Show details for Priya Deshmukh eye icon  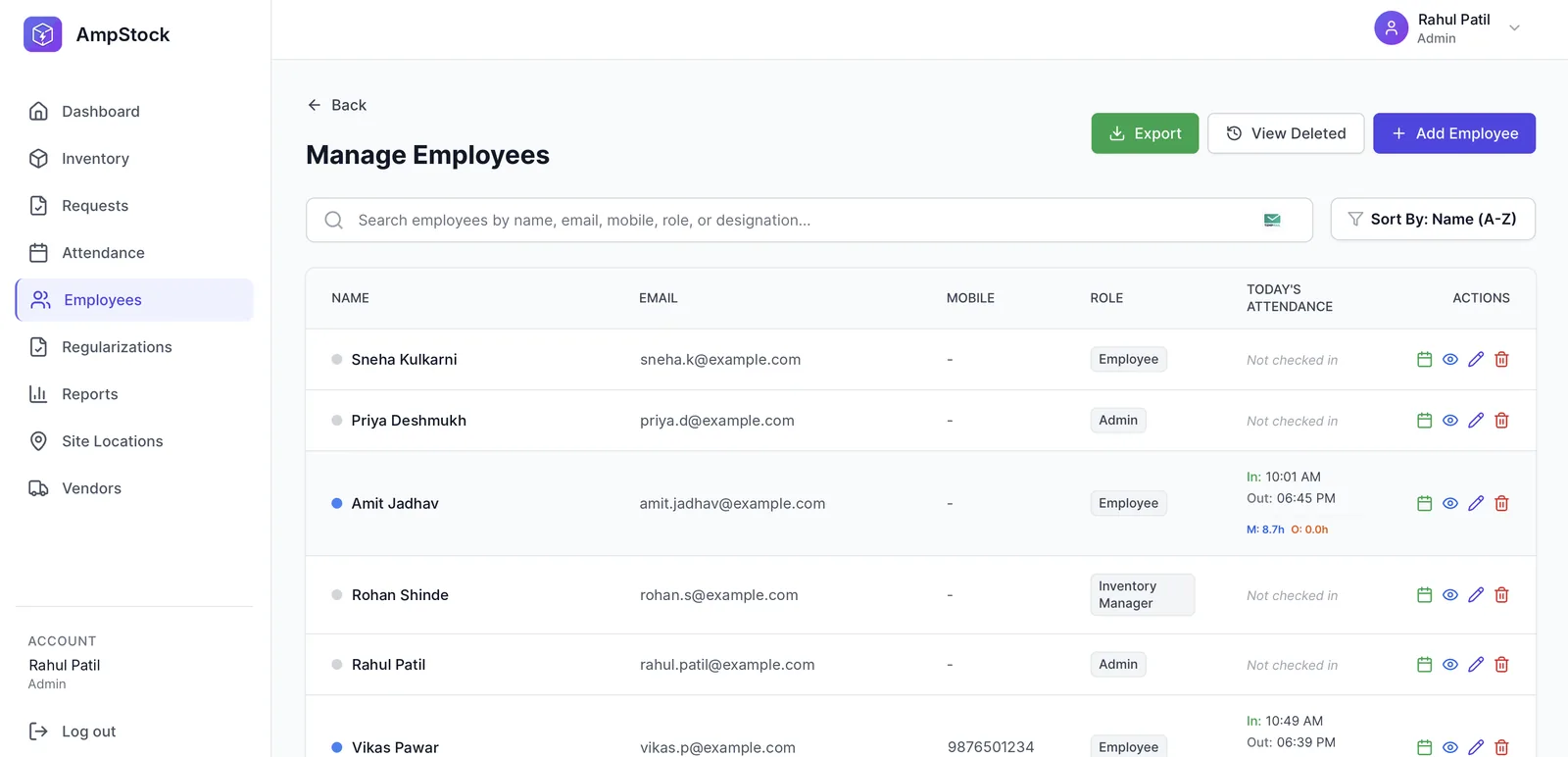pos(1450,421)
